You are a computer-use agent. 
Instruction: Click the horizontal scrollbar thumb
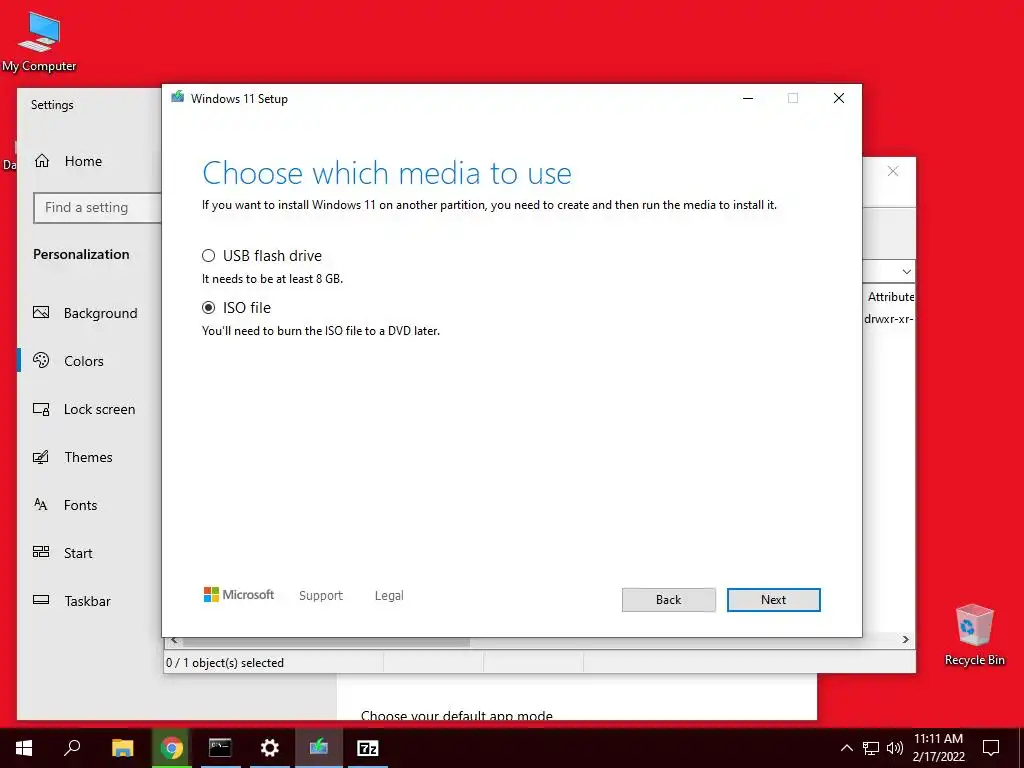click(x=325, y=642)
